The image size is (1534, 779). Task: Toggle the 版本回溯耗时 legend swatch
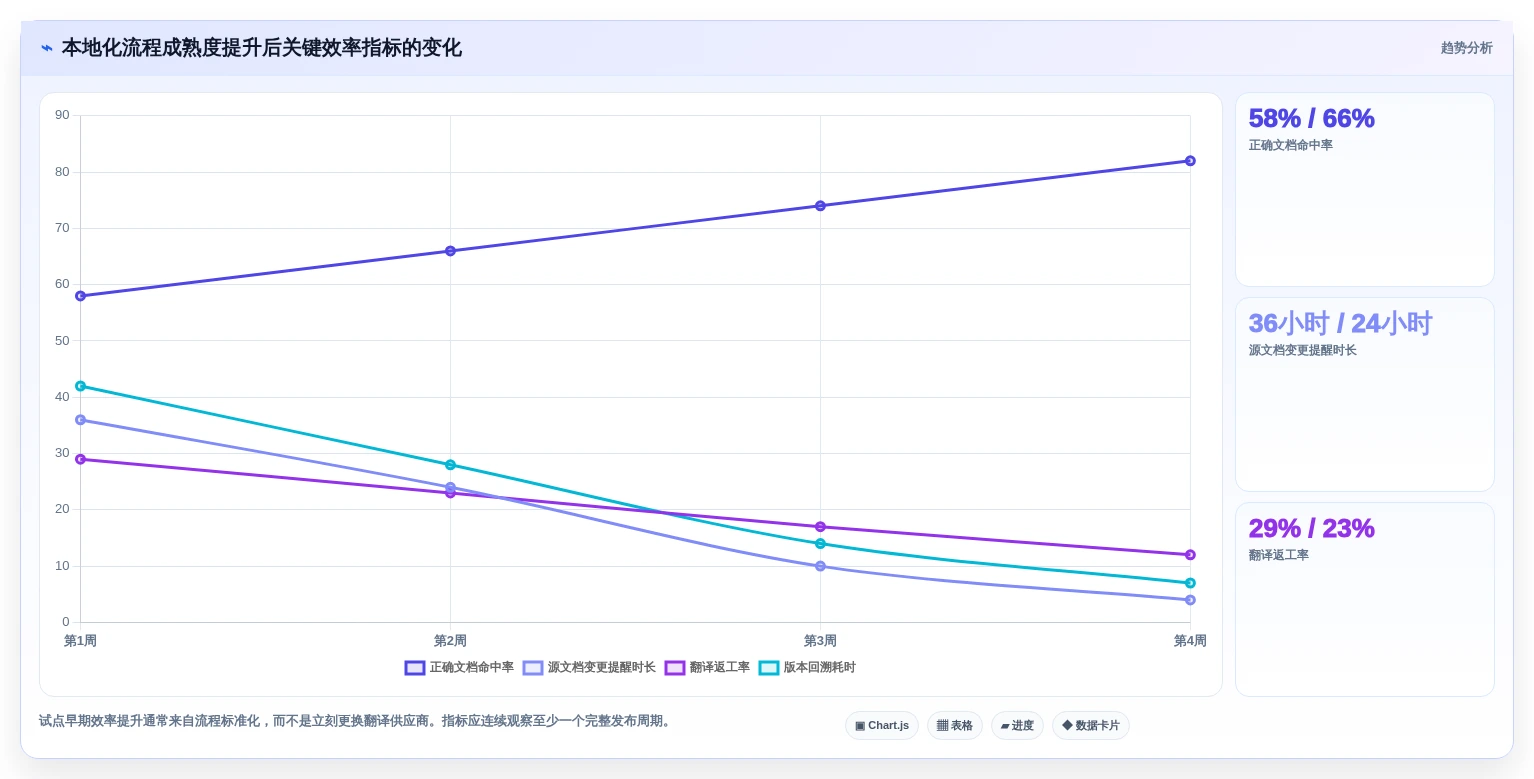(x=769, y=668)
